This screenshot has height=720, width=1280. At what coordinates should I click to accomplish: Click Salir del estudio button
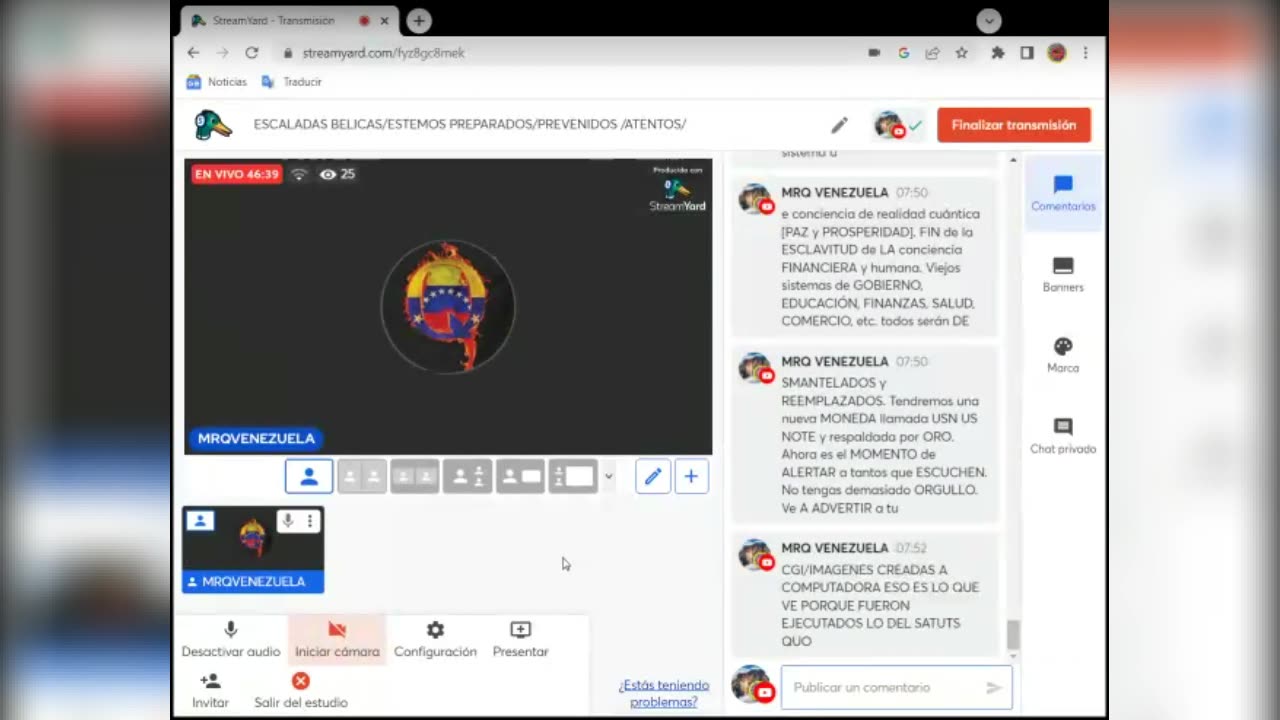coord(300,690)
